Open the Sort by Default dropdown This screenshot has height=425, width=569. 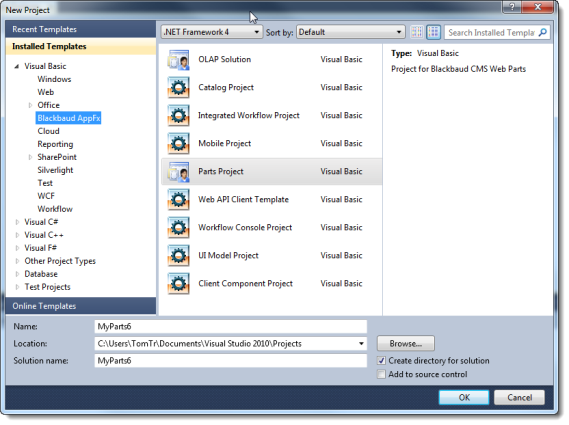point(351,32)
